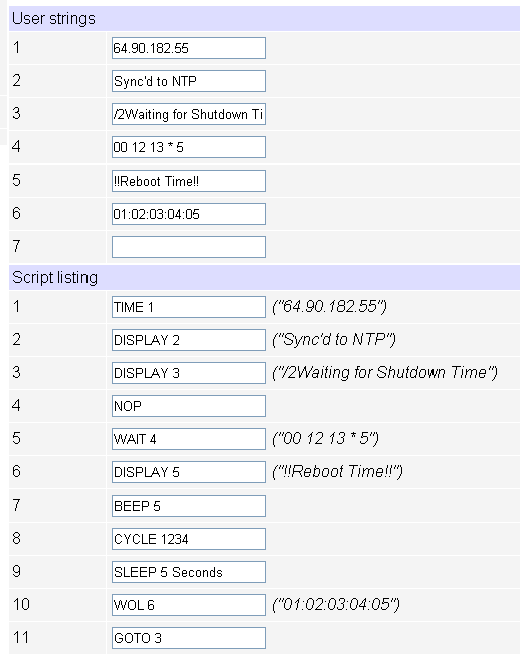Click the "SLEEP 5 Seconds" script field

189,572
